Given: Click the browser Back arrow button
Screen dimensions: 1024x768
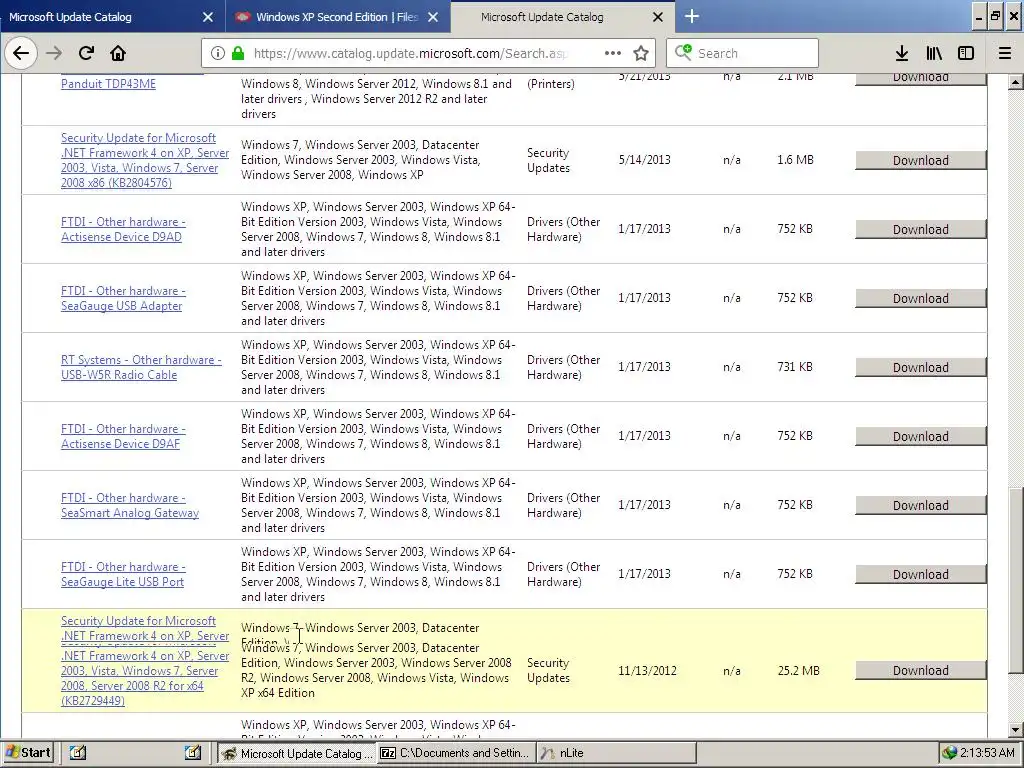Looking at the screenshot, I should click(x=21, y=53).
